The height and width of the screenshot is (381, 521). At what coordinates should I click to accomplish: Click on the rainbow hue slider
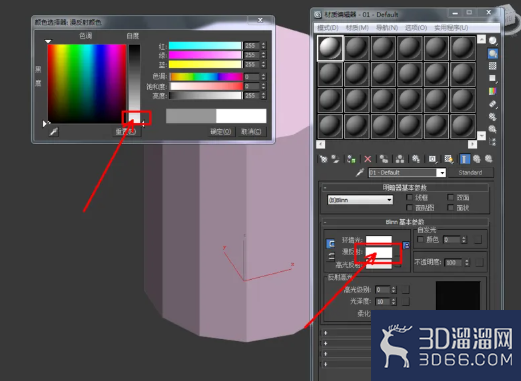[x=206, y=77]
